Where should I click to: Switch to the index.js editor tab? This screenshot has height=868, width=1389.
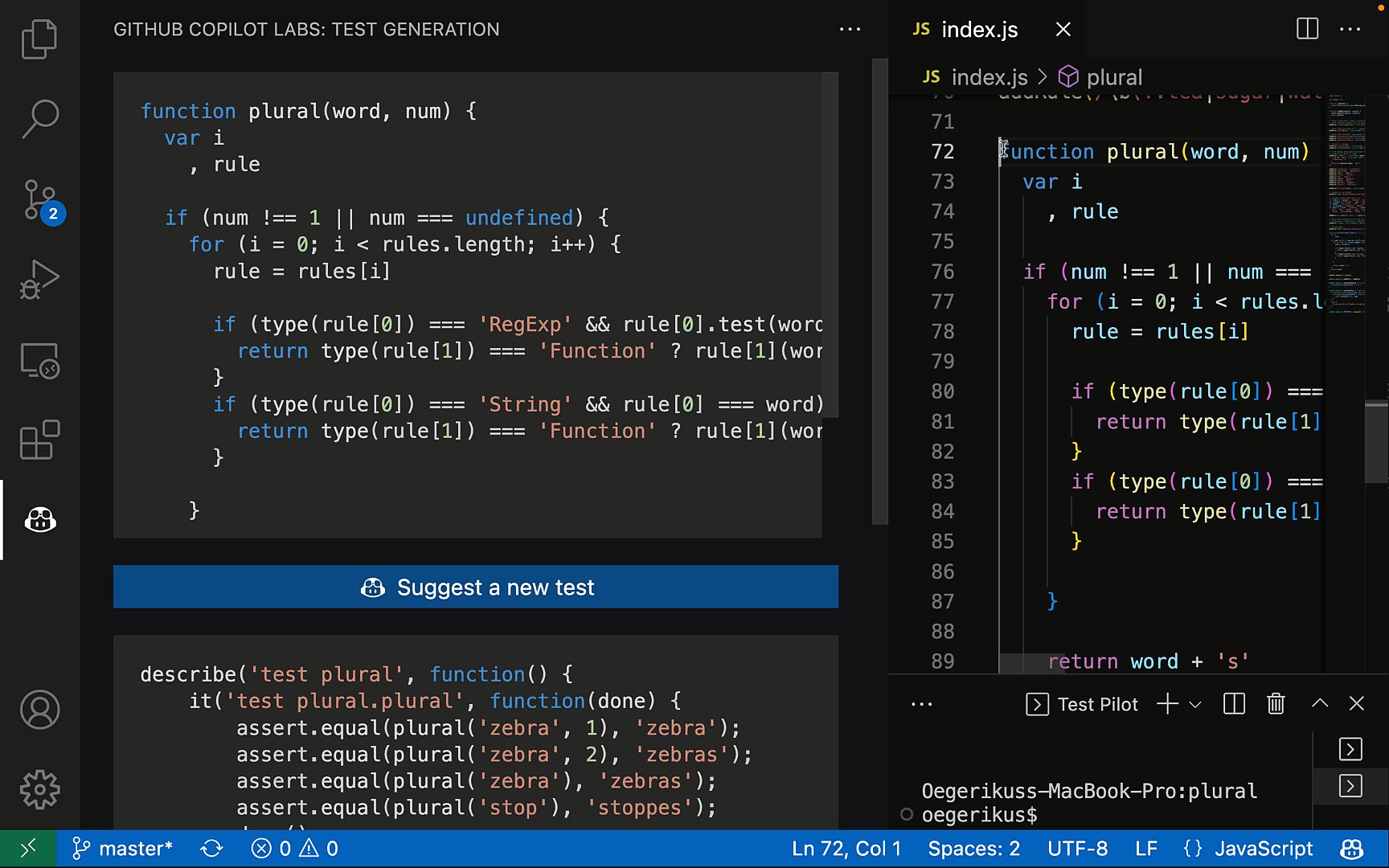tap(979, 29)
